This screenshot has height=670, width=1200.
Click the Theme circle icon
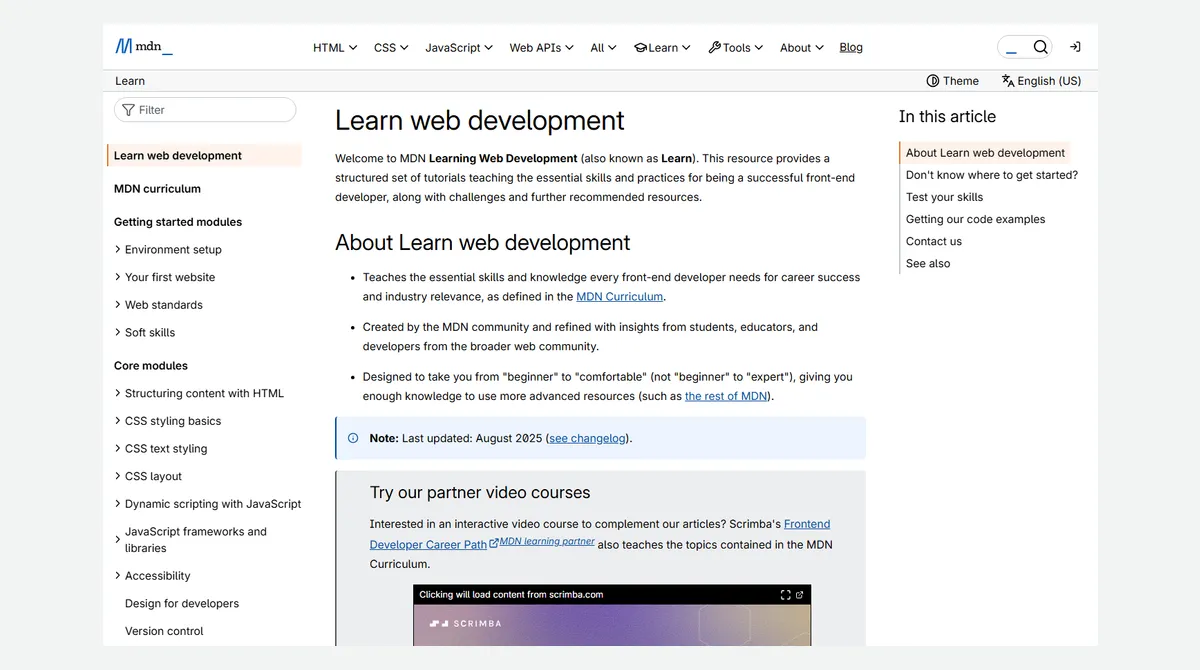click(933, 81)
